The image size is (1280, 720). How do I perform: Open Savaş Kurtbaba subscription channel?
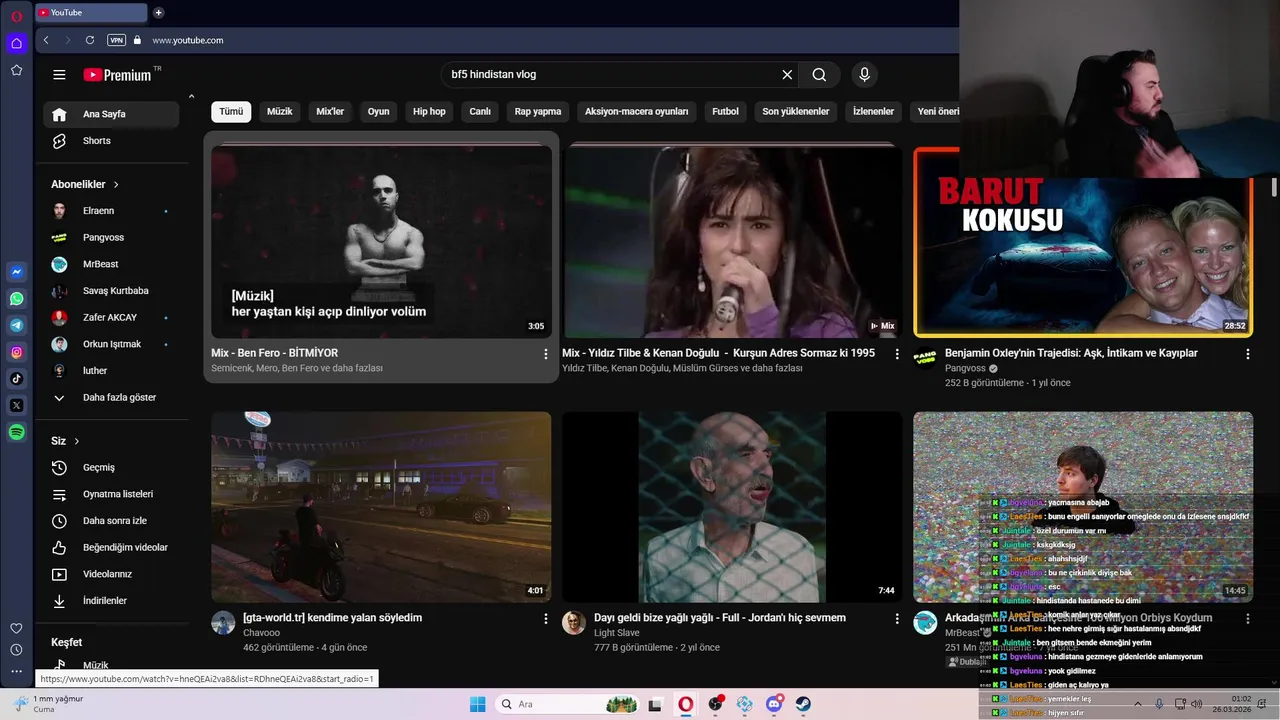[x=111, y=291]
